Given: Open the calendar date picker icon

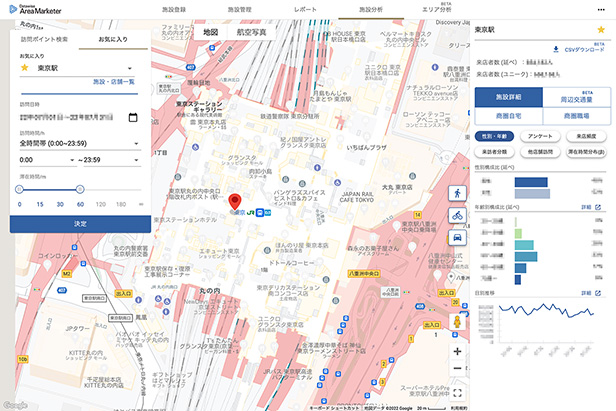Looking at the screenshot, I should tap(133, 117).
